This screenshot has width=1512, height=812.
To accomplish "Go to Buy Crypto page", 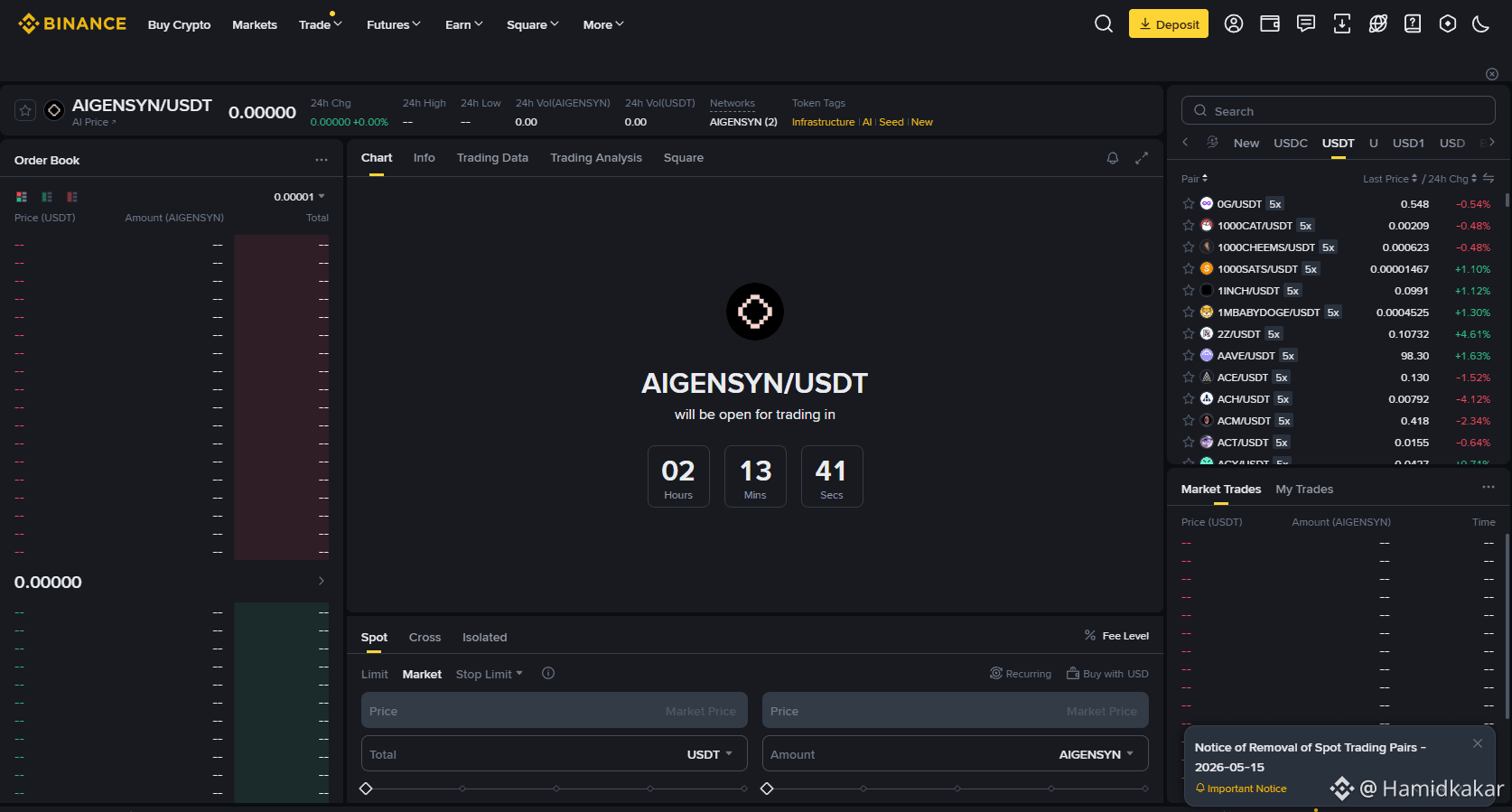I will click(179, 24).
